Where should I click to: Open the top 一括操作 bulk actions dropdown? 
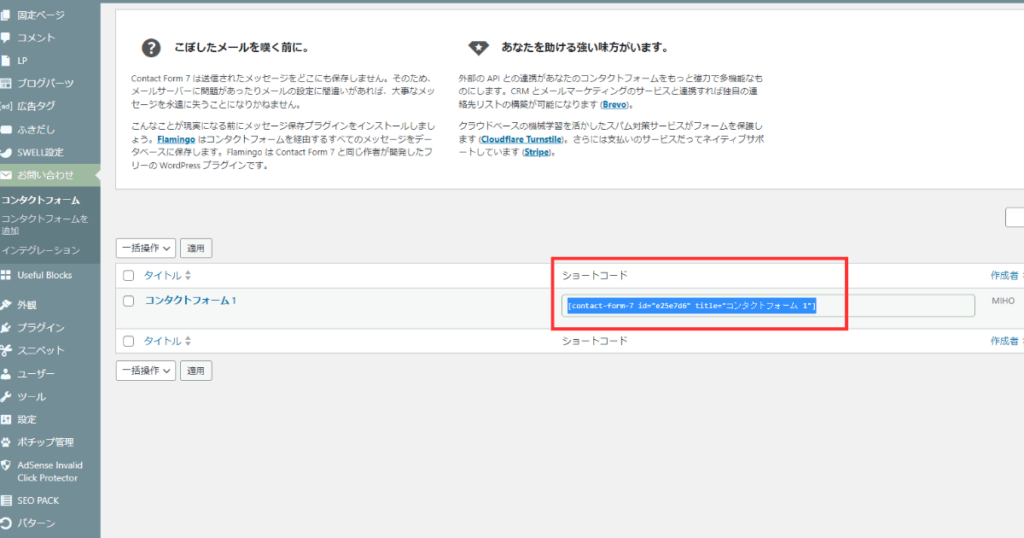tap(146, 248)
